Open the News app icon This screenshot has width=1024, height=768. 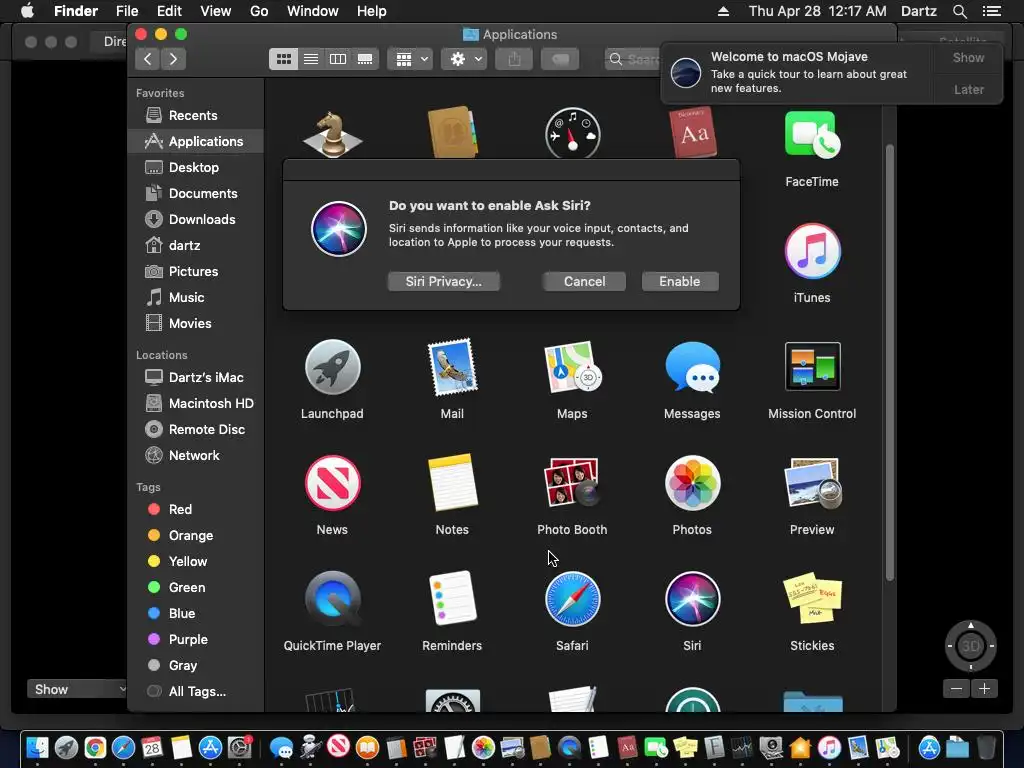click(332, 483)
